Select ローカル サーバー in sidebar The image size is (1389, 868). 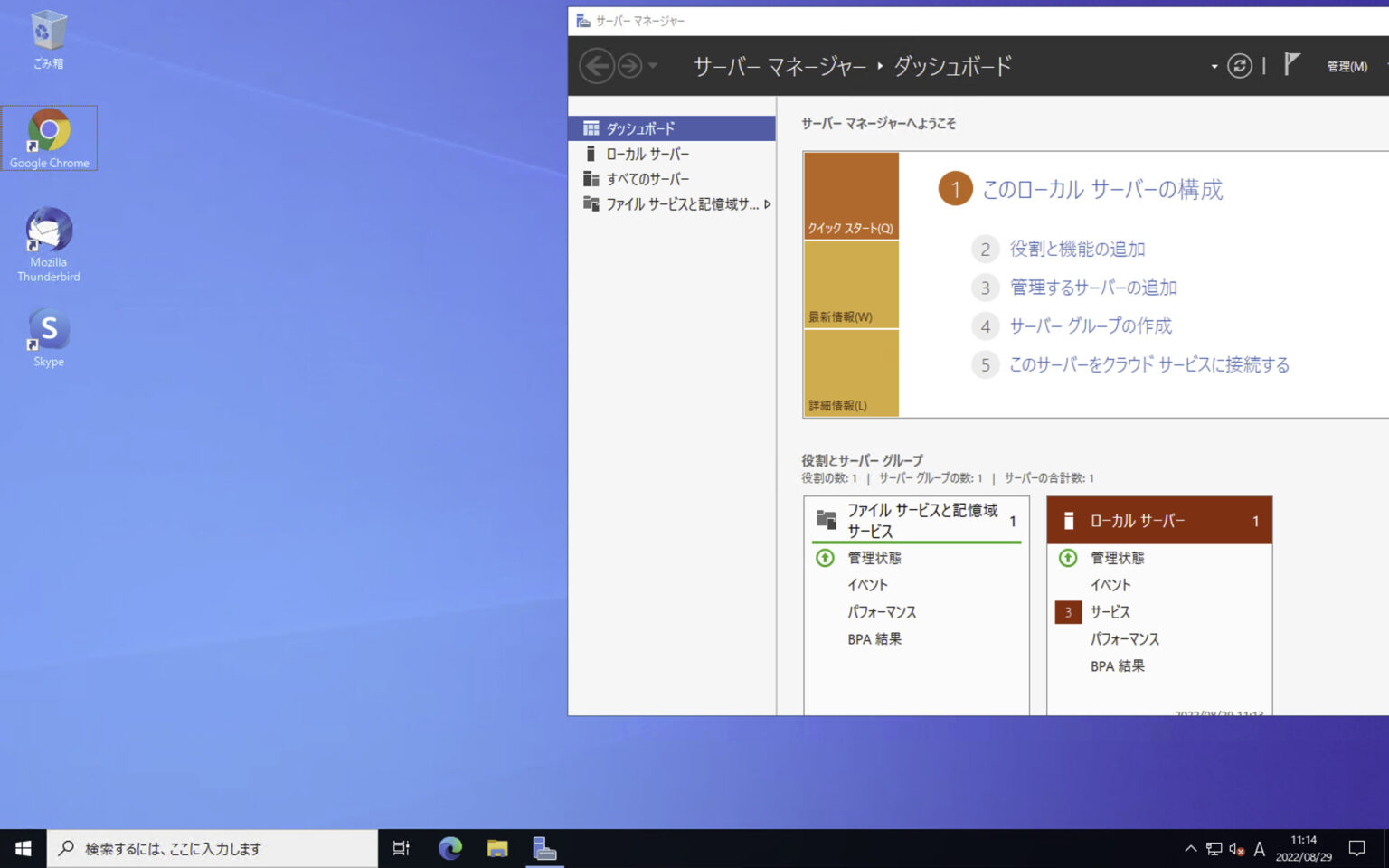672,154
